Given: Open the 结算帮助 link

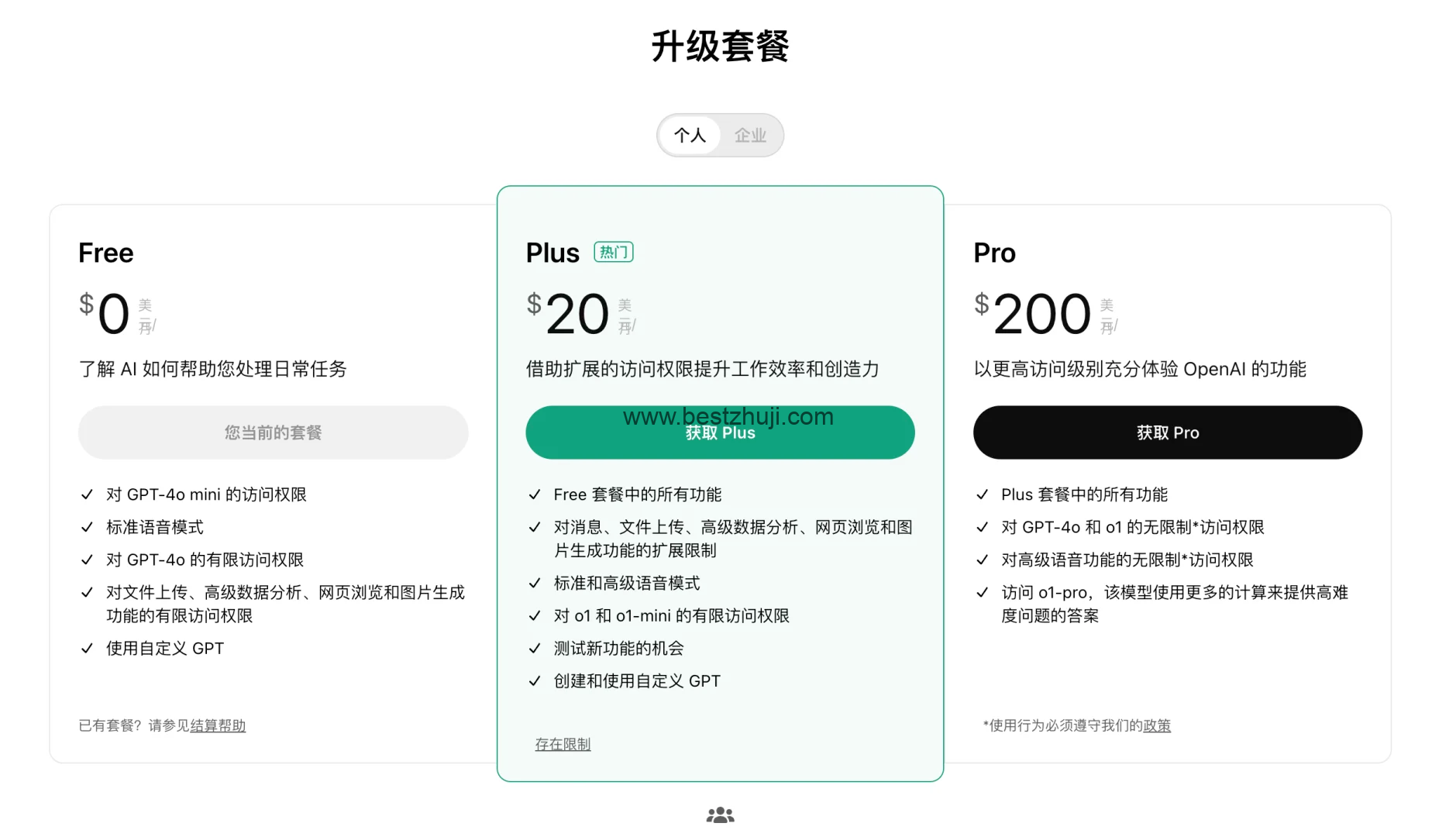Looking at the screenshot, I should click(218, 726).
